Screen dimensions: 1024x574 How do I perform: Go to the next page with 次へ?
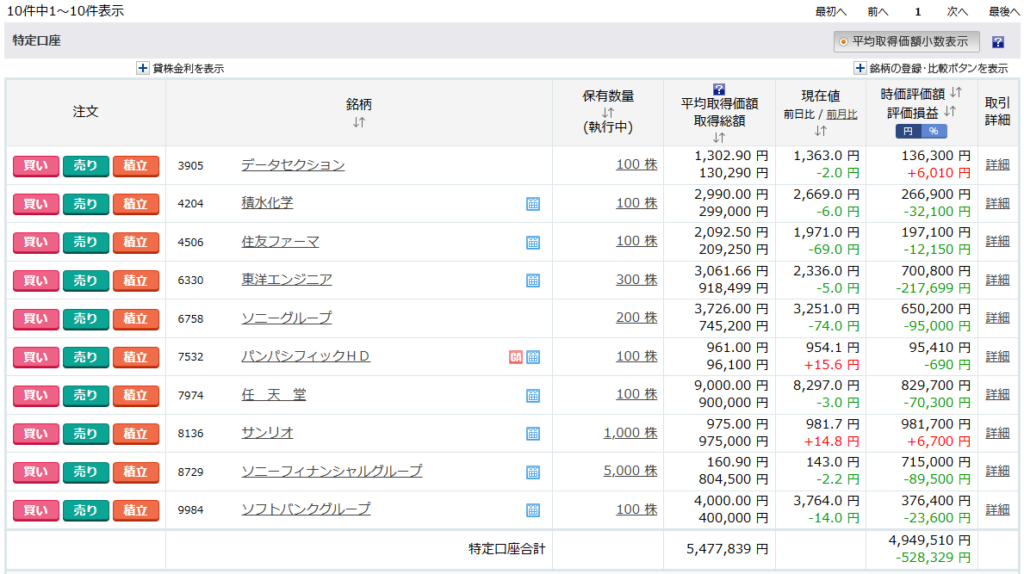957,11
